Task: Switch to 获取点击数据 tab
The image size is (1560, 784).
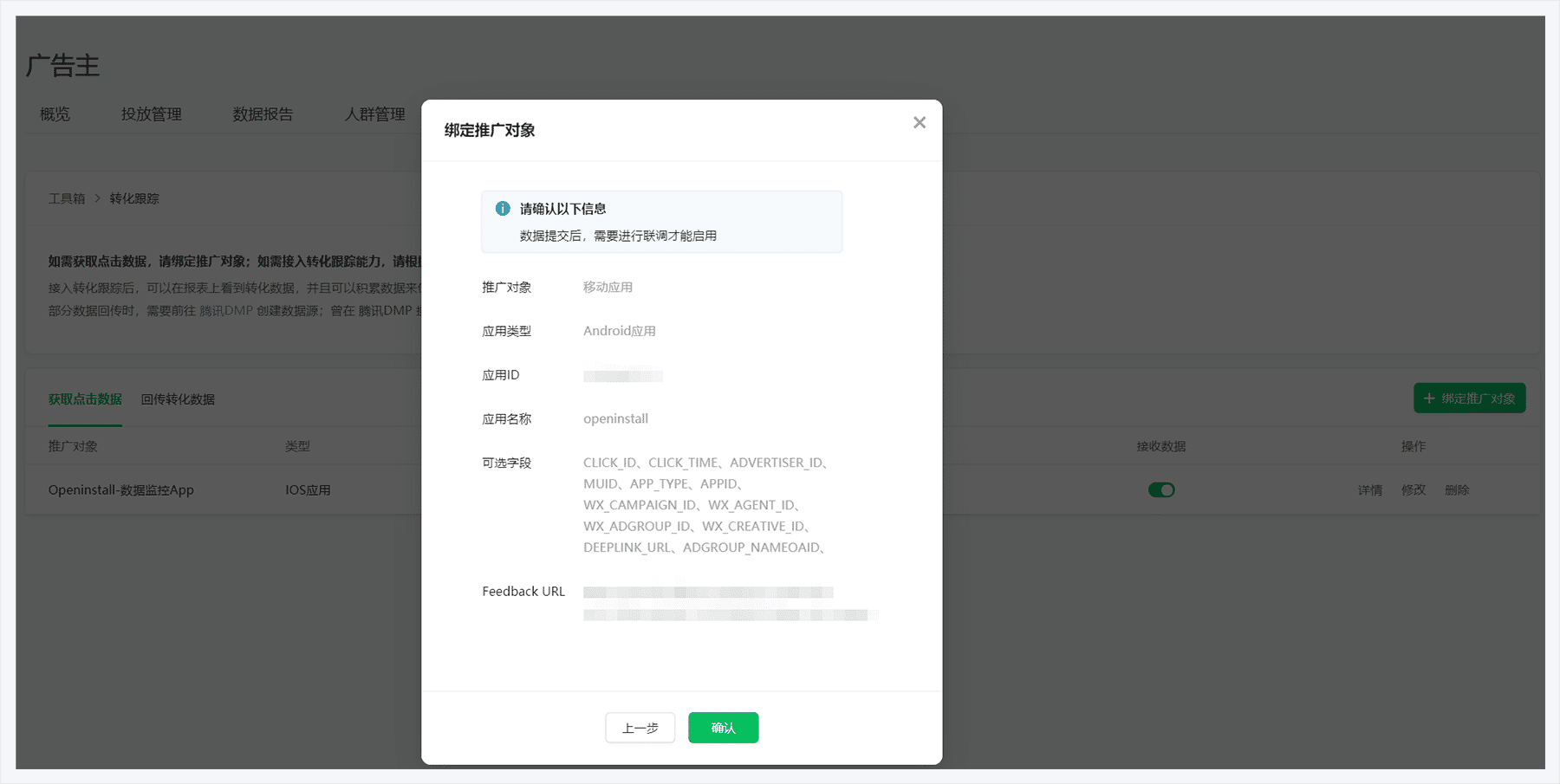Action: [85, 399]
